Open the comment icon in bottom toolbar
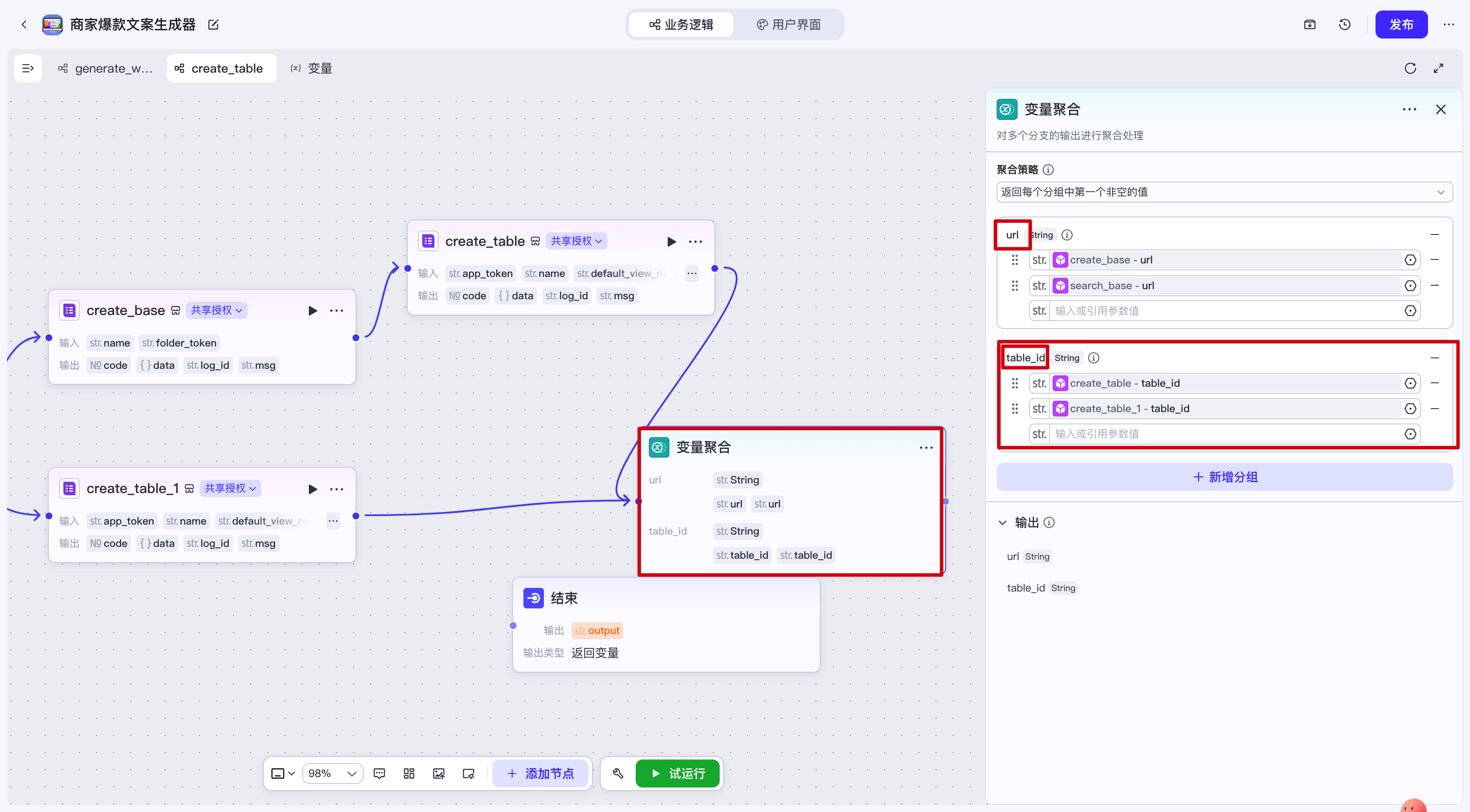The image size is (1470, 812). pos(379,773)
